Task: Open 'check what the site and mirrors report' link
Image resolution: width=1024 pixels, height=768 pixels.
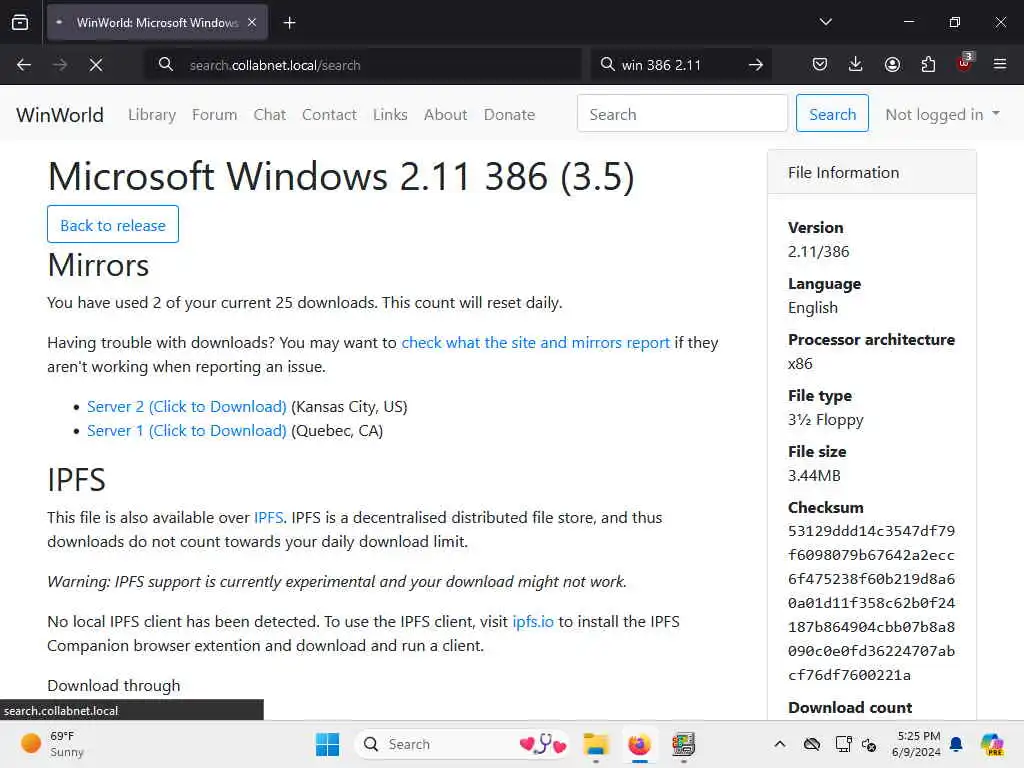Action: (x=536, y=343)
